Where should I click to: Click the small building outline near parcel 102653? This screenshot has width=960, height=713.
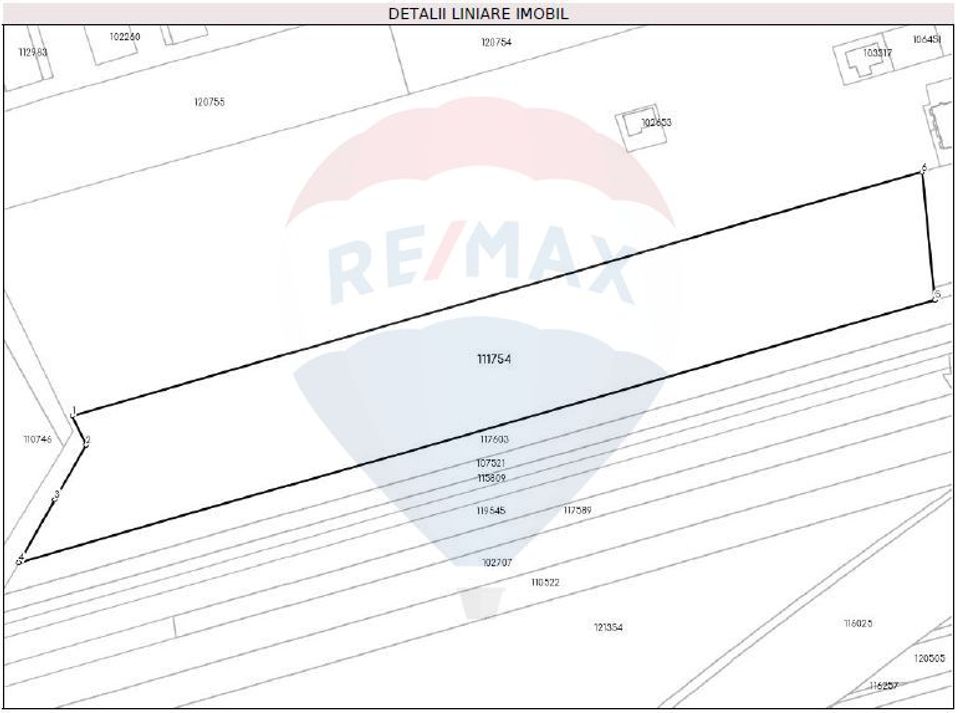636,121
